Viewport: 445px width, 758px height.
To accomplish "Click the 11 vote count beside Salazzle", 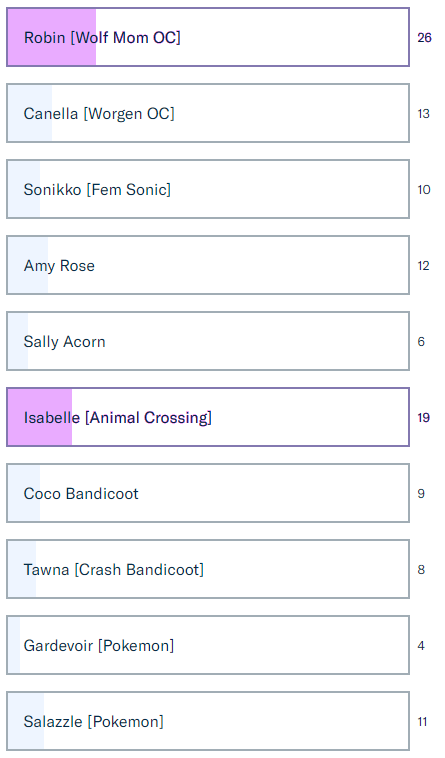I will [423, 722].
